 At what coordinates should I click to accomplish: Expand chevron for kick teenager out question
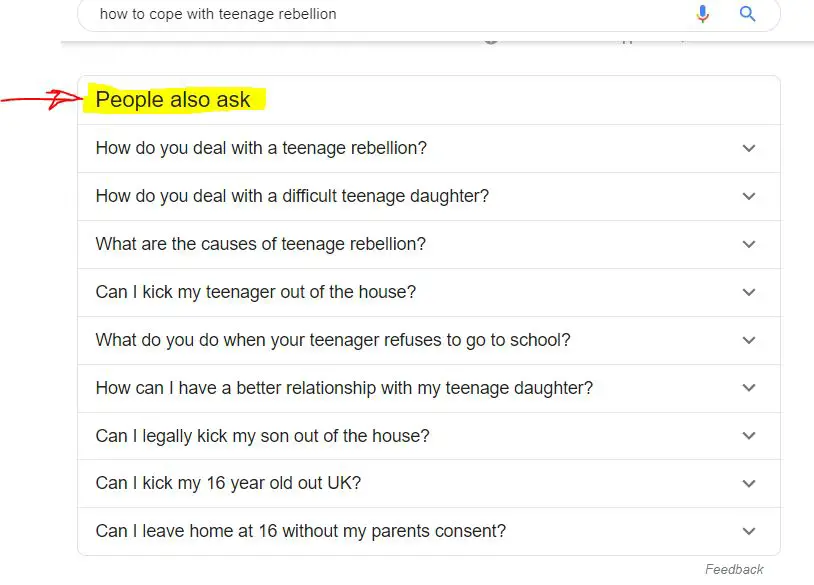point(749,292)
